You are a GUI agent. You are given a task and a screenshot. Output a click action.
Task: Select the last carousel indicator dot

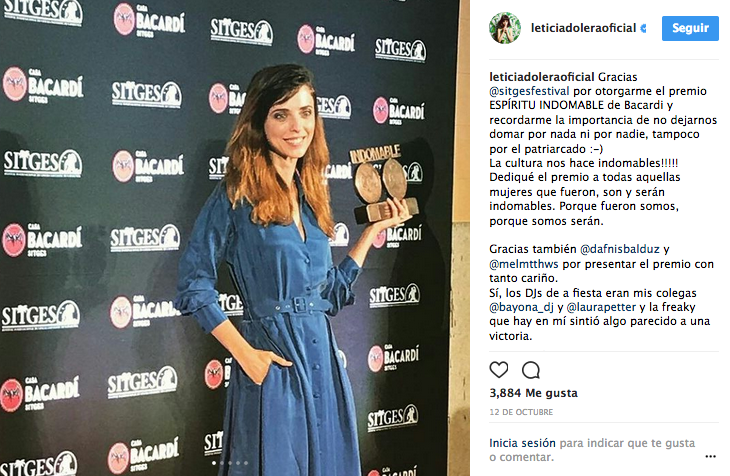[246, 463]
